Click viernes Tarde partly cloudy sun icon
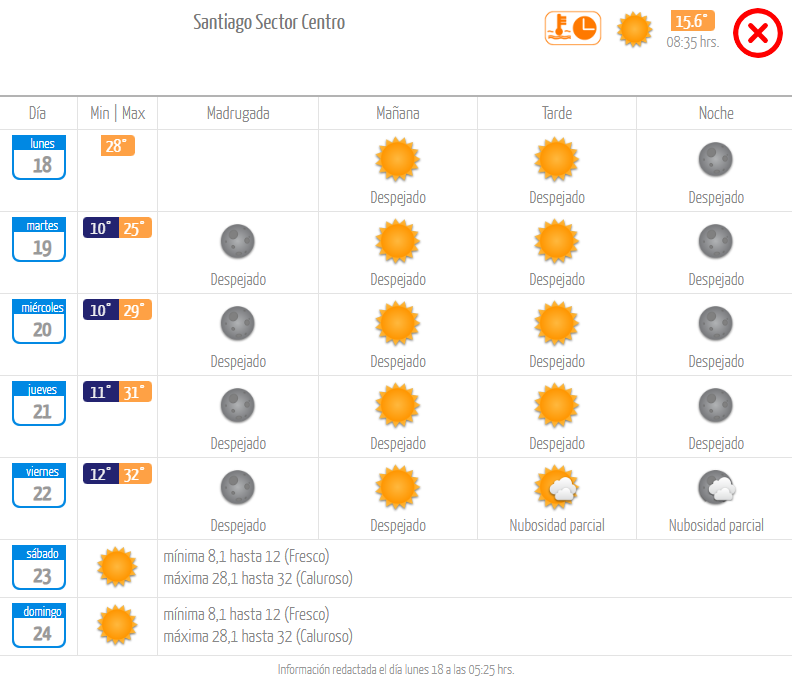The width and height of the screenshot is (792, 679). [x=557, y=488]
